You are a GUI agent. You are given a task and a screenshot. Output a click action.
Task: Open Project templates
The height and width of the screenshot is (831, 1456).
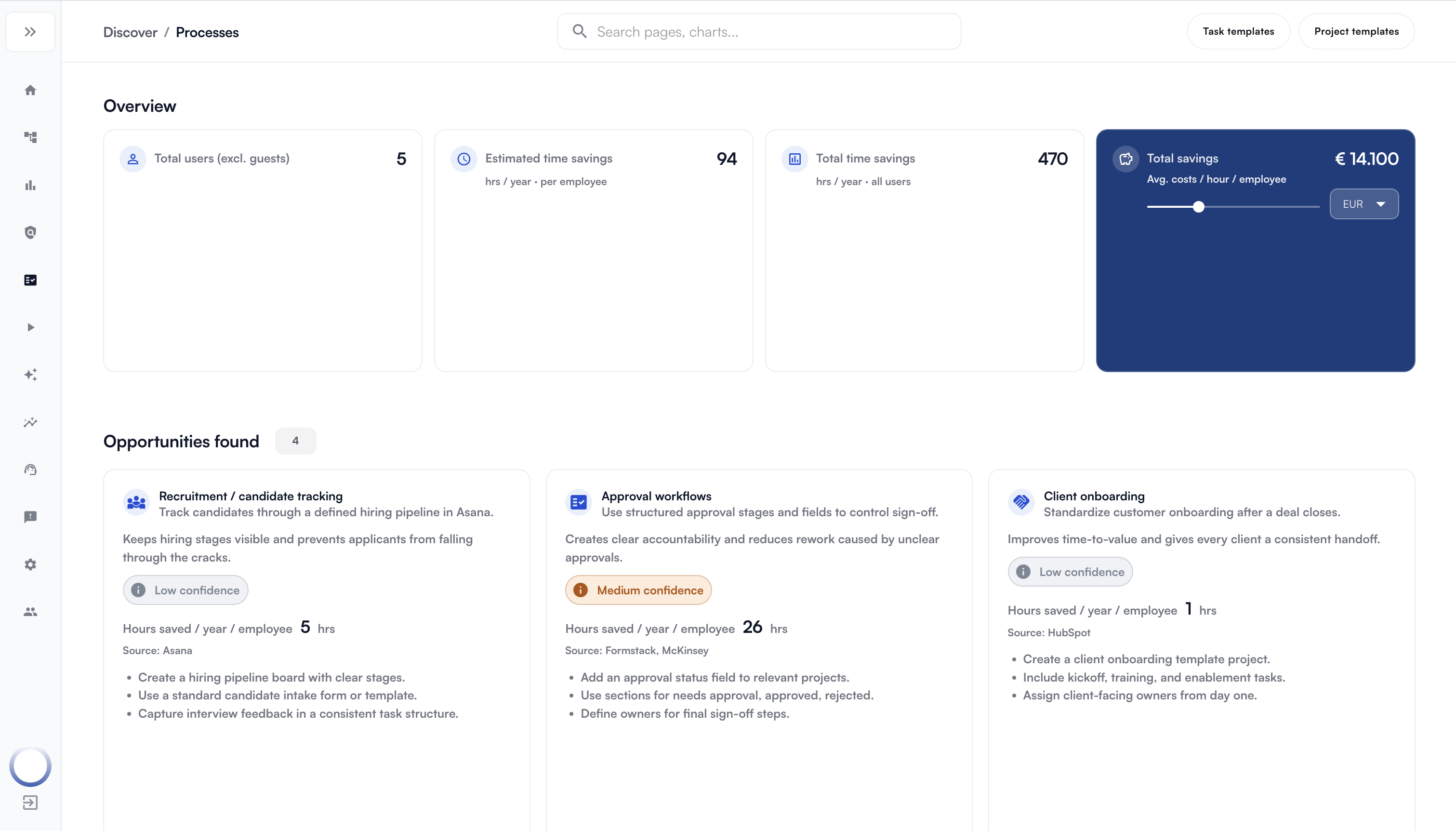[1356, 31]
